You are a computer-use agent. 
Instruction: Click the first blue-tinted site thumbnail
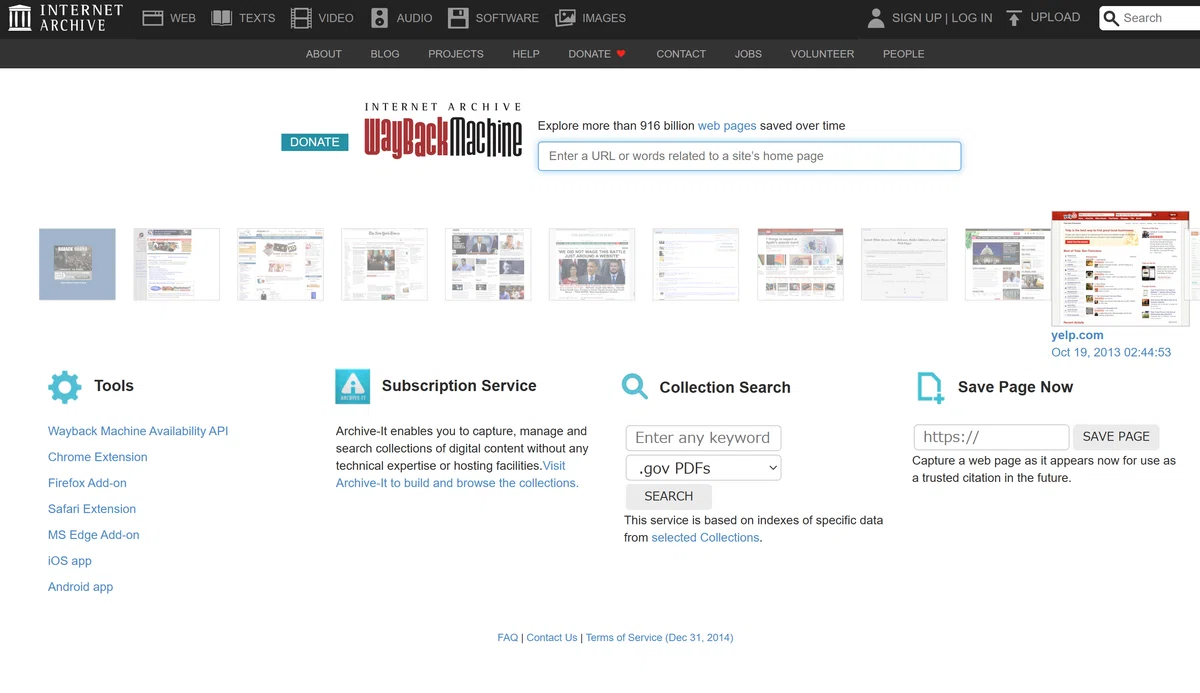click(77, 264)
